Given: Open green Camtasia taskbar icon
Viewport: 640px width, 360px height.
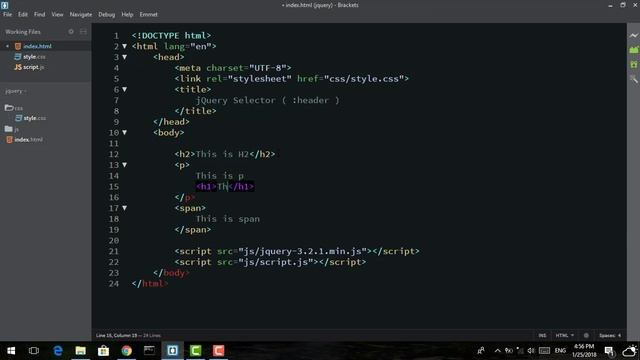Looking at the screenshot, I should click(196, 351).
